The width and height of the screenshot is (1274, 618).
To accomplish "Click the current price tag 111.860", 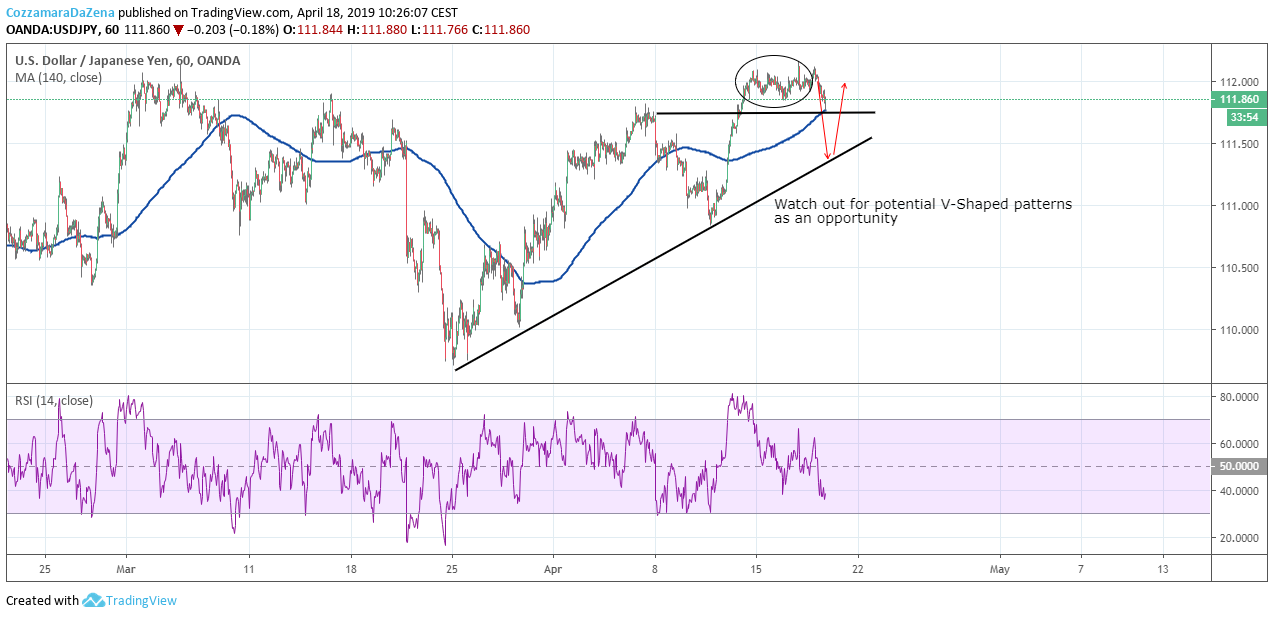I will coord(1239,99).
